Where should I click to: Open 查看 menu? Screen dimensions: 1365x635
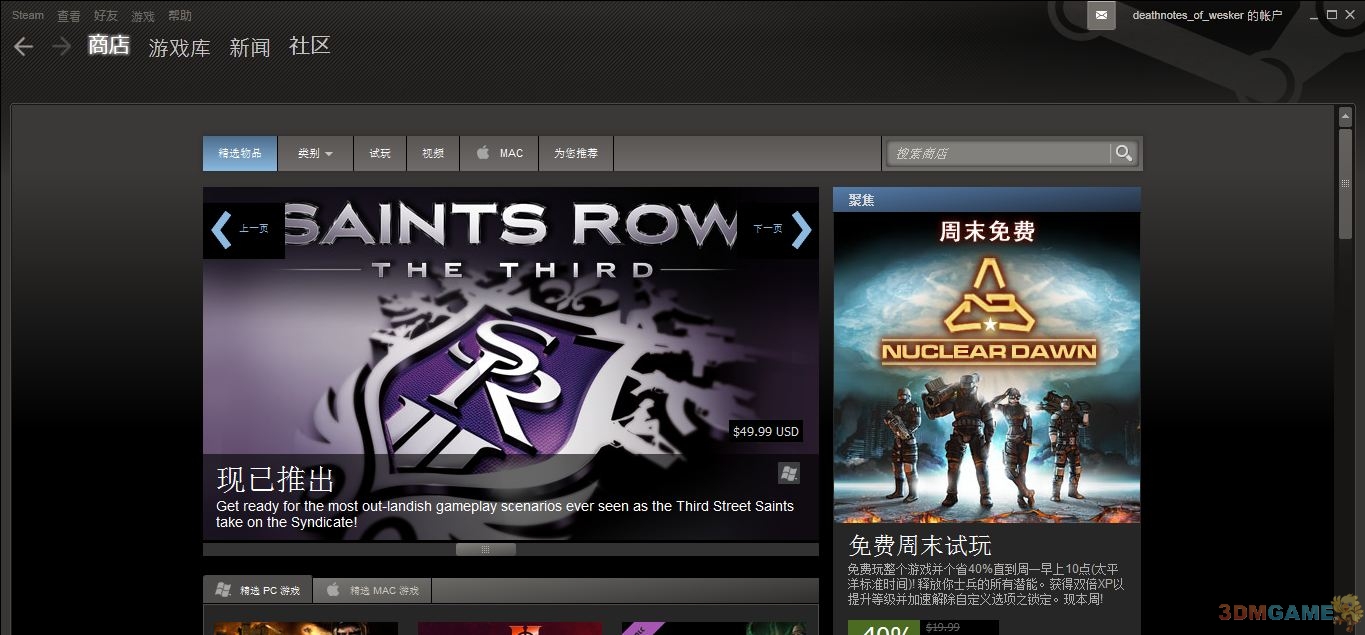[69, 16]
